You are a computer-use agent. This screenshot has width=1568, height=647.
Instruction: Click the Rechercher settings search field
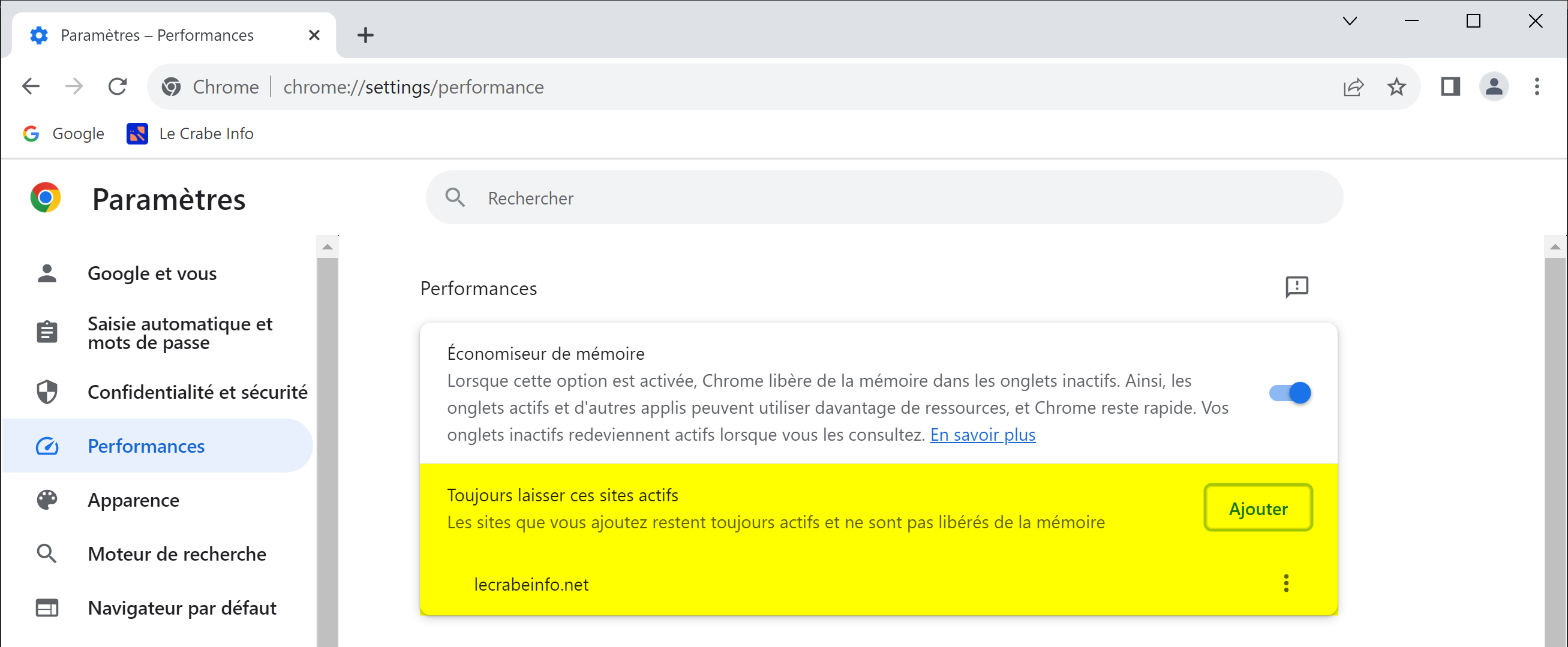point(884,198)
